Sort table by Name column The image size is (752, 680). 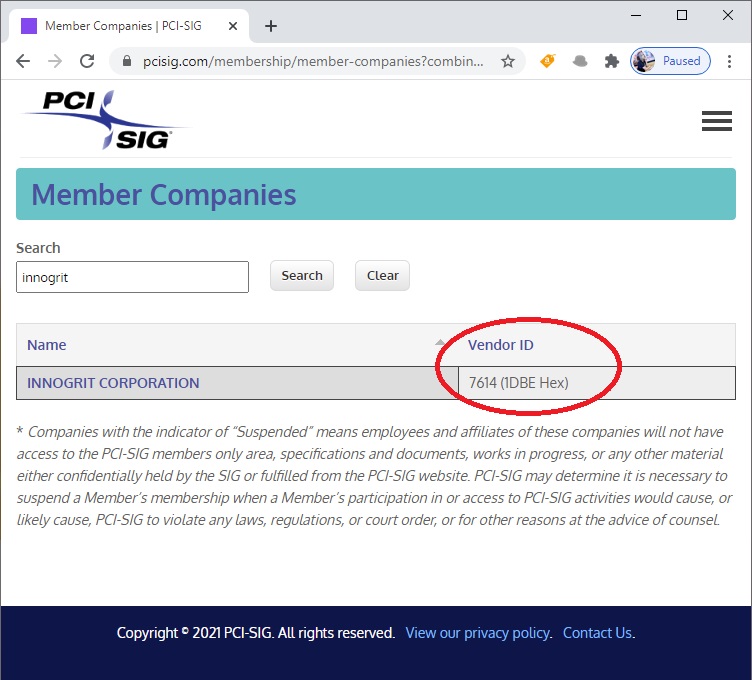point(47,345)
